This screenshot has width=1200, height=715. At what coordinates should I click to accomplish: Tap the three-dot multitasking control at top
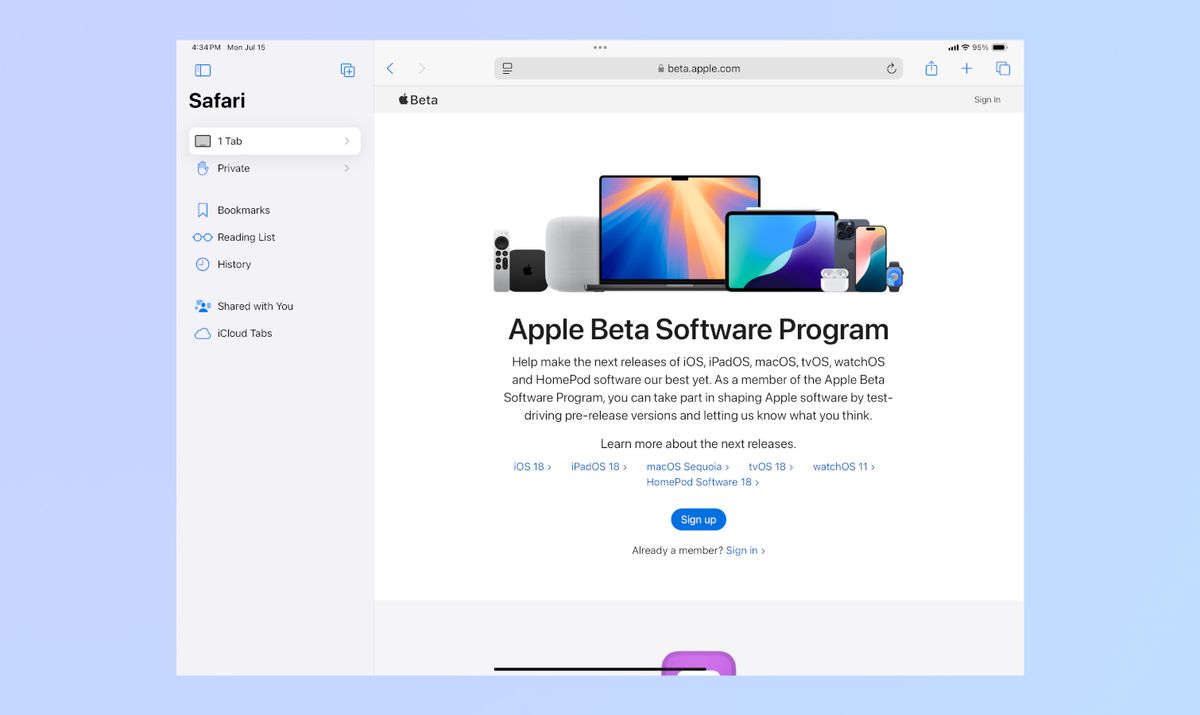[600, 47]
